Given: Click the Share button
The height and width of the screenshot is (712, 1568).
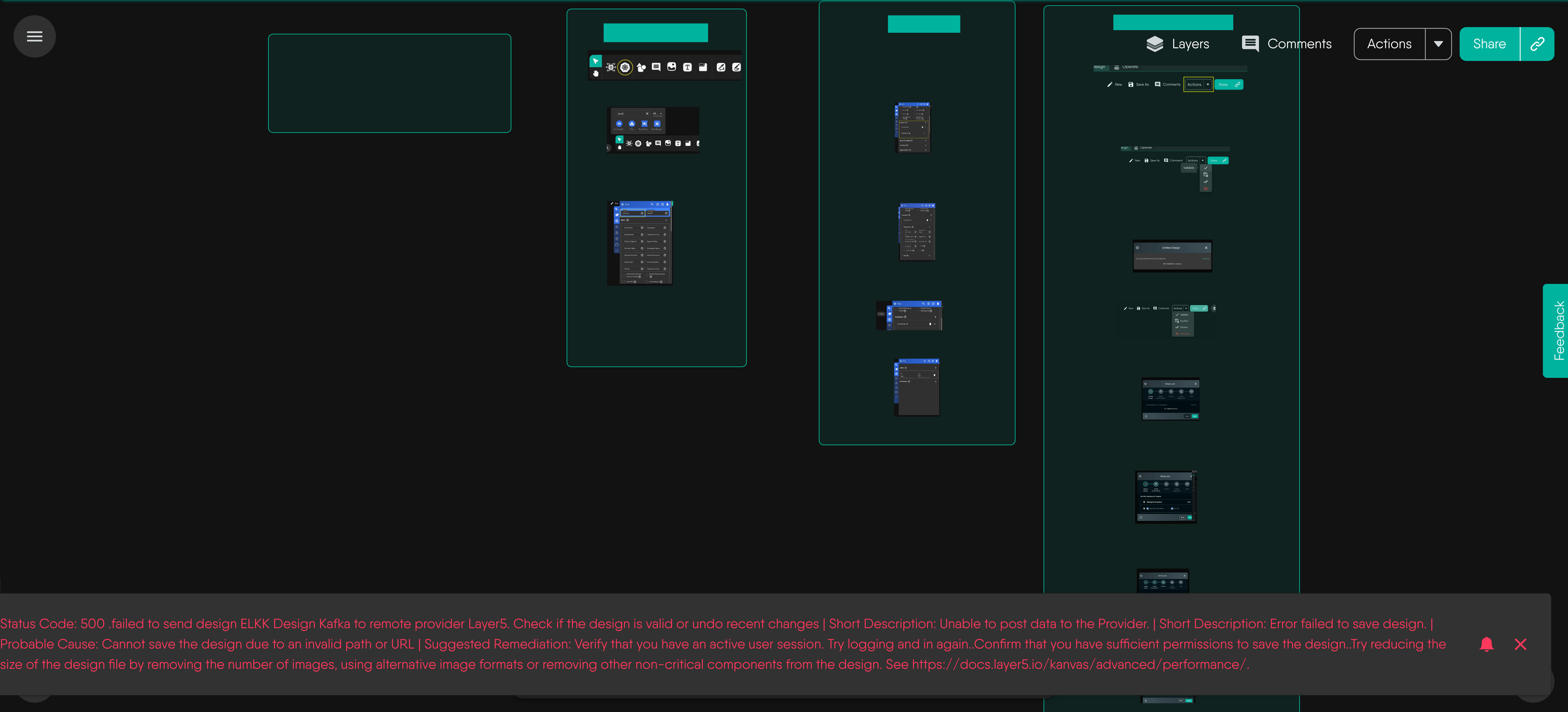Looking at the screenshot, I should point(1490,44).
